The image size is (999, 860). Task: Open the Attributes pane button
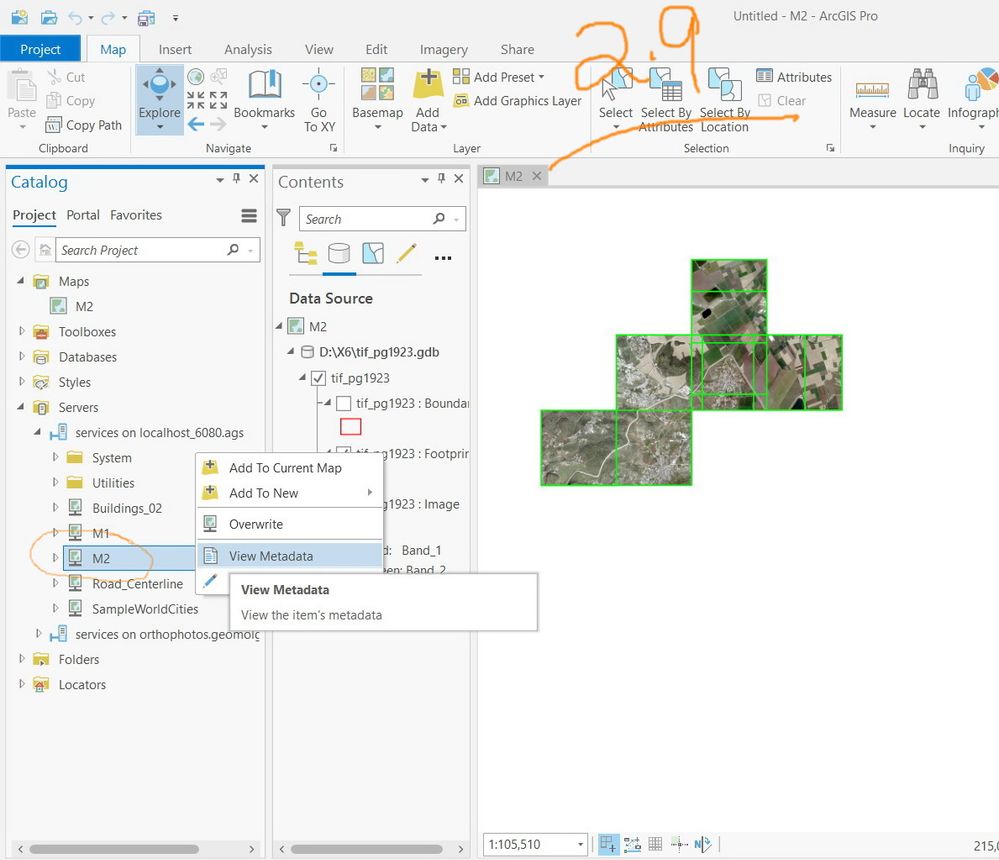pyautogui.click(x=794, y=76)
